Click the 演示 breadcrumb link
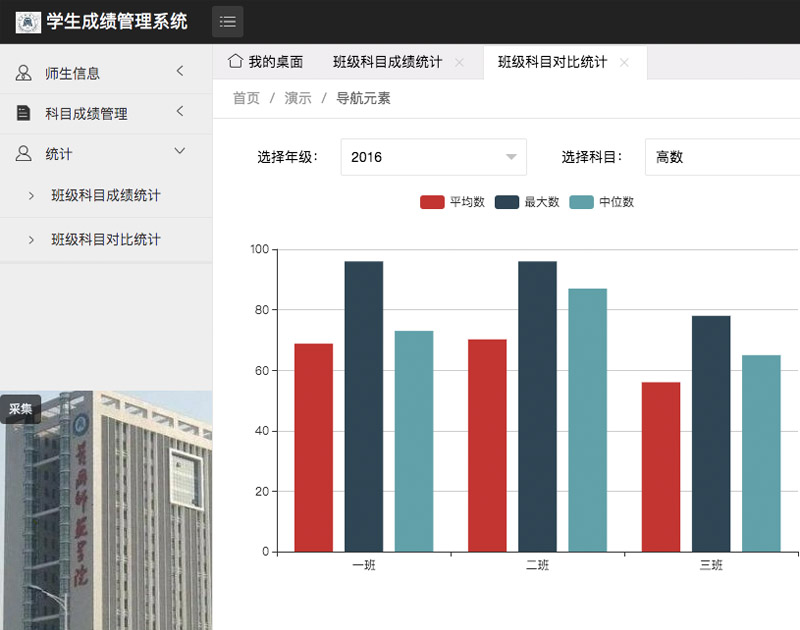This screenshot has width=800, height=630. [x=297, y=98]
